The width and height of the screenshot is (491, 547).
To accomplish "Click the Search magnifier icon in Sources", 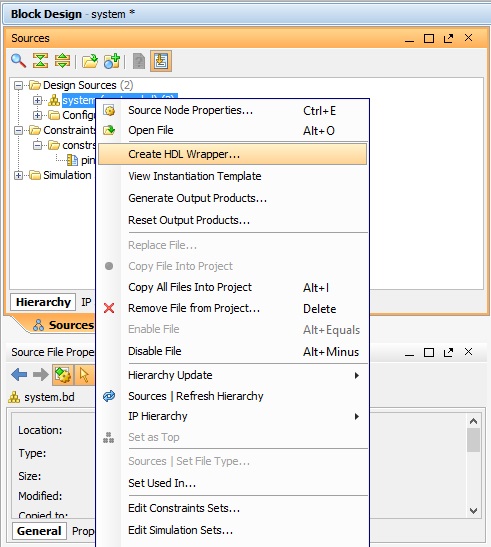I will pyautogui.click(x=18, y=61).
